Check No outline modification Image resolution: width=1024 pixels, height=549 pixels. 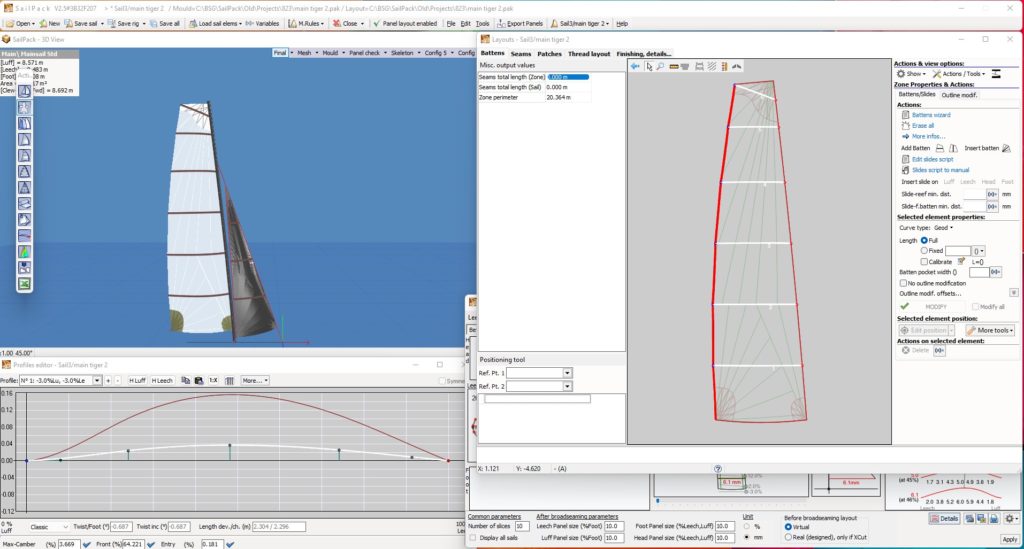pyautogui.click(x=905, y=283)
